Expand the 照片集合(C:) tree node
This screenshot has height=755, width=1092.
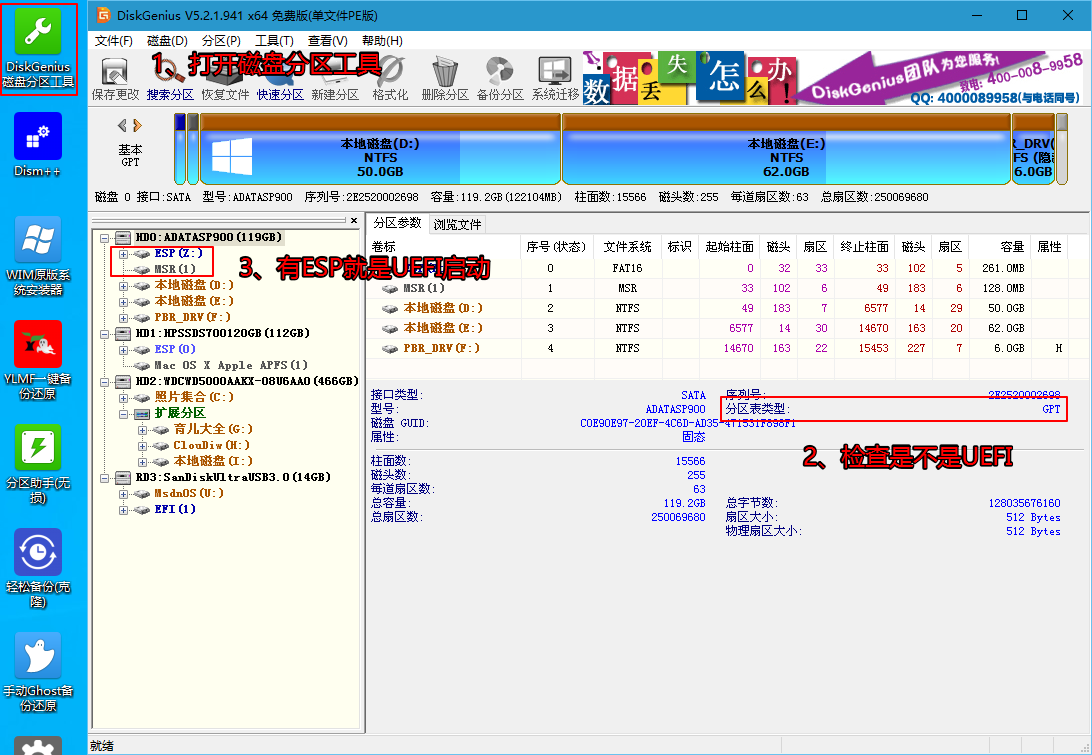(x=124, y=397)
